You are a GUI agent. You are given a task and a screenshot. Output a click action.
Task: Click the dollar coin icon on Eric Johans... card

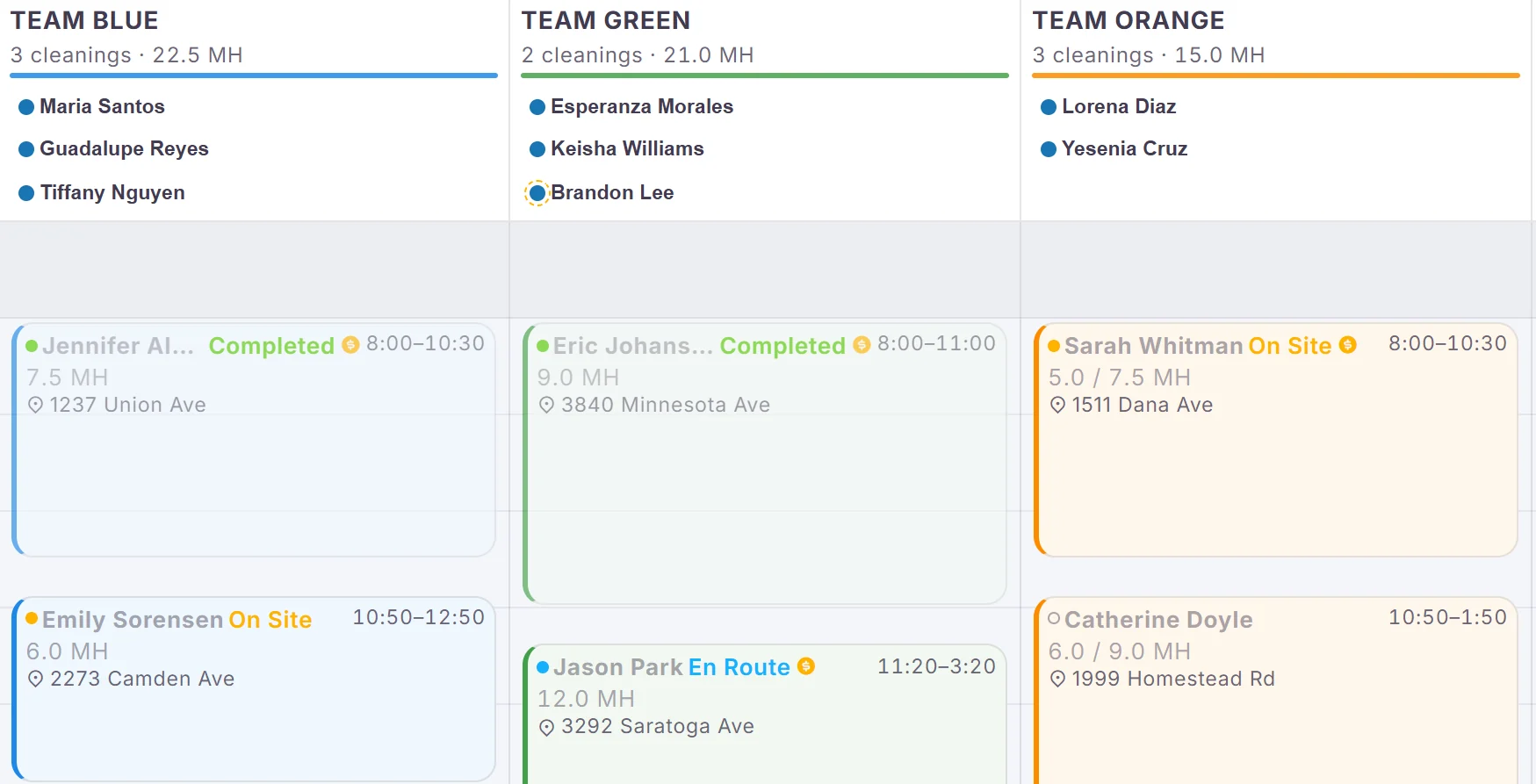point(862,345)
